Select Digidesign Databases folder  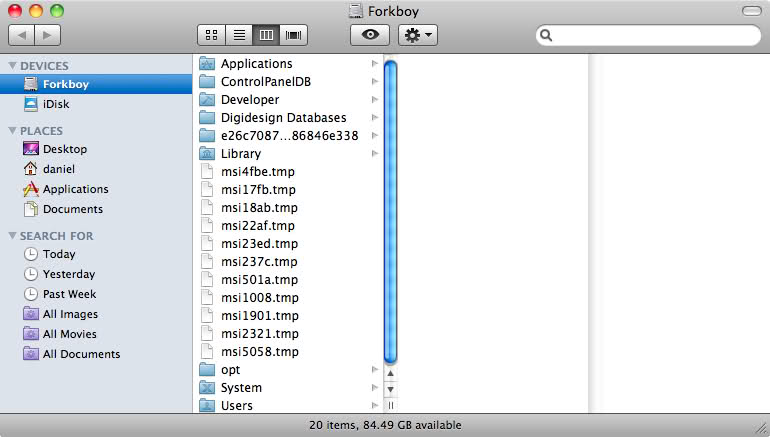point(289,118)
